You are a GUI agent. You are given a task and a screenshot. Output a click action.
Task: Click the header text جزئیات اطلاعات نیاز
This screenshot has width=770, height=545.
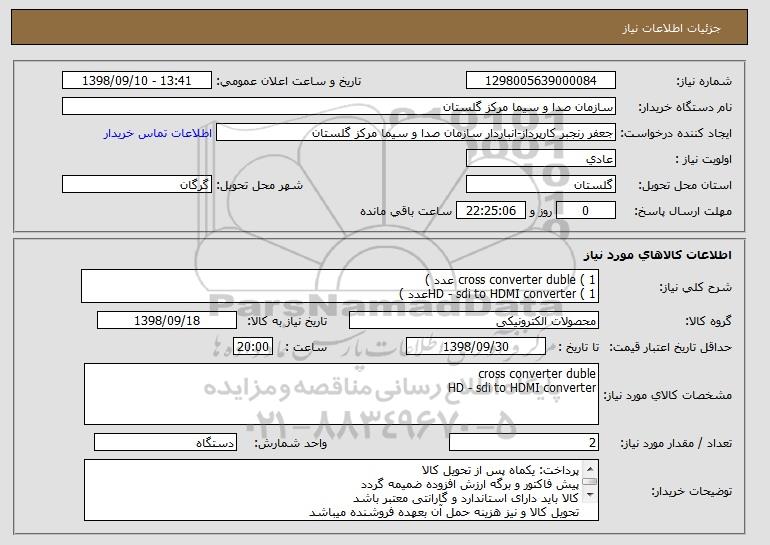[672, 28]
